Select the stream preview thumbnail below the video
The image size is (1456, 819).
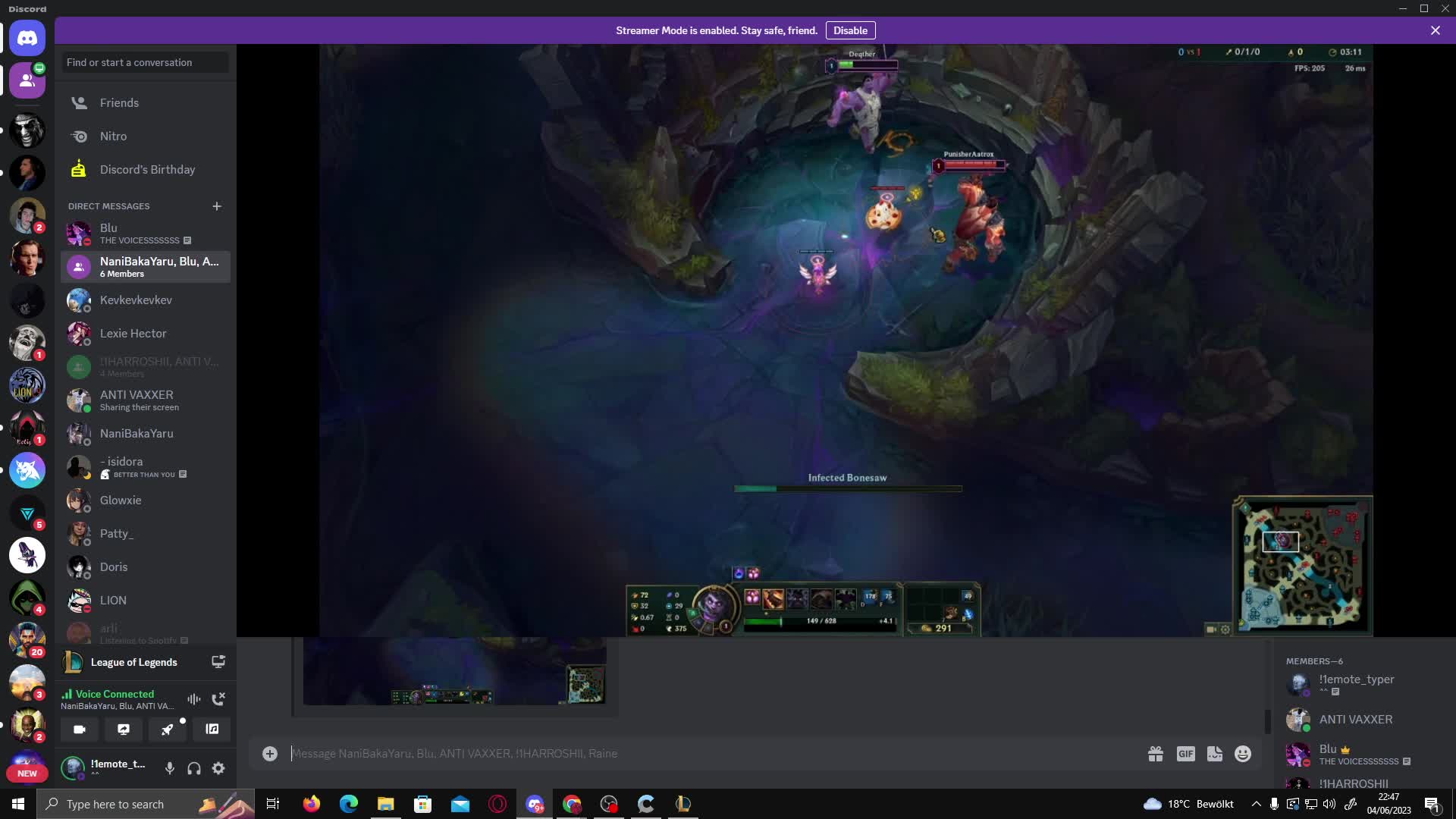click(x=455, y=671)
